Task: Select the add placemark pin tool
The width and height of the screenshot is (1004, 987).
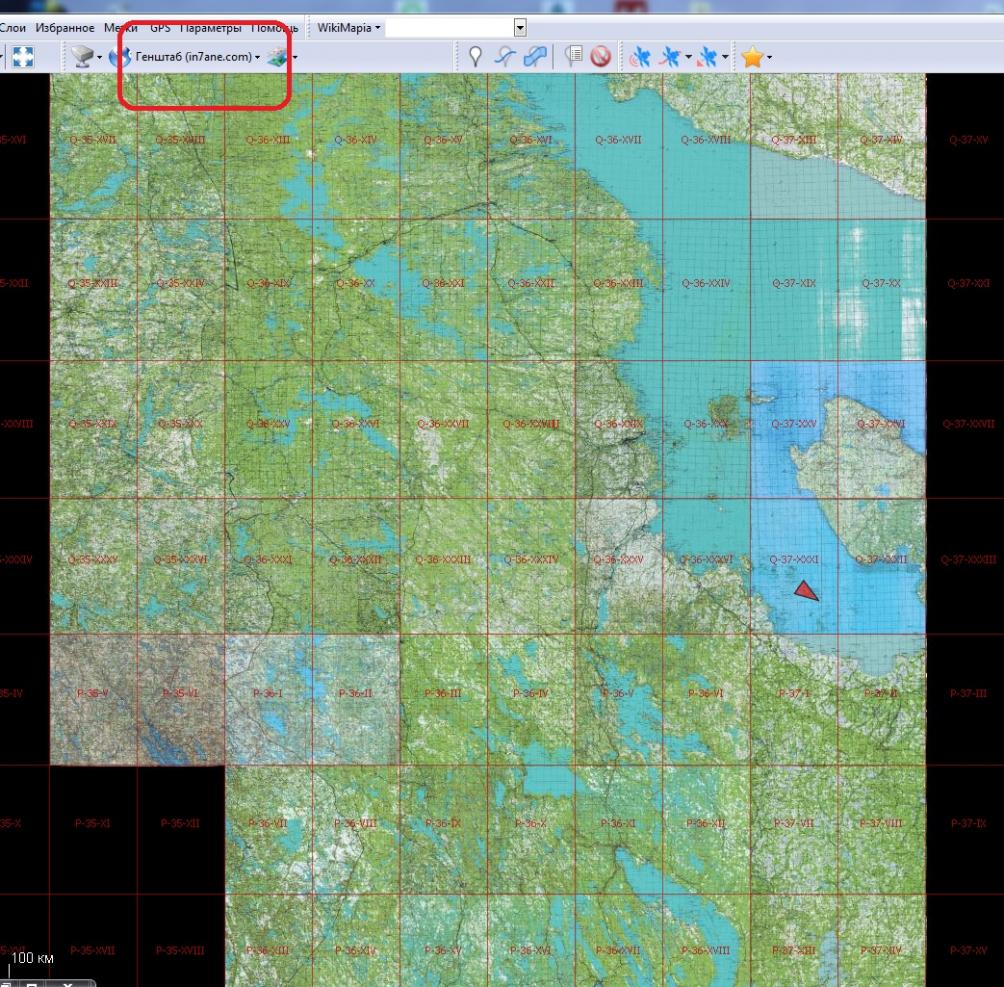Action: tap(475, 57)
